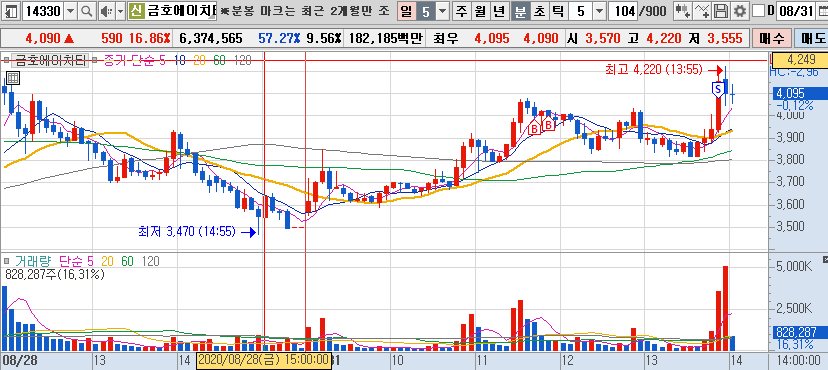Toggle the left sidebar panel icon
Viewport: 828px width, 370px height.
(x=12, y=11)
